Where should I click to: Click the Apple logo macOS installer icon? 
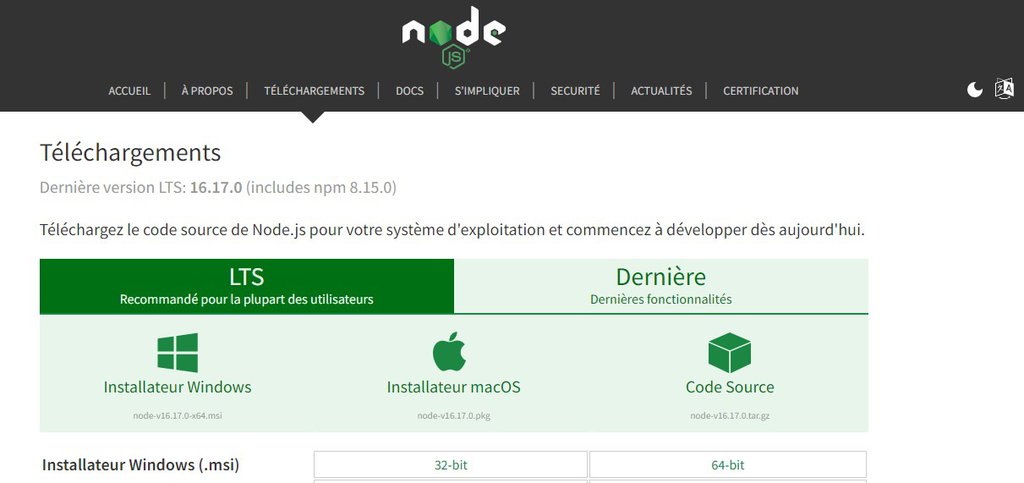[x=449, y=351]
